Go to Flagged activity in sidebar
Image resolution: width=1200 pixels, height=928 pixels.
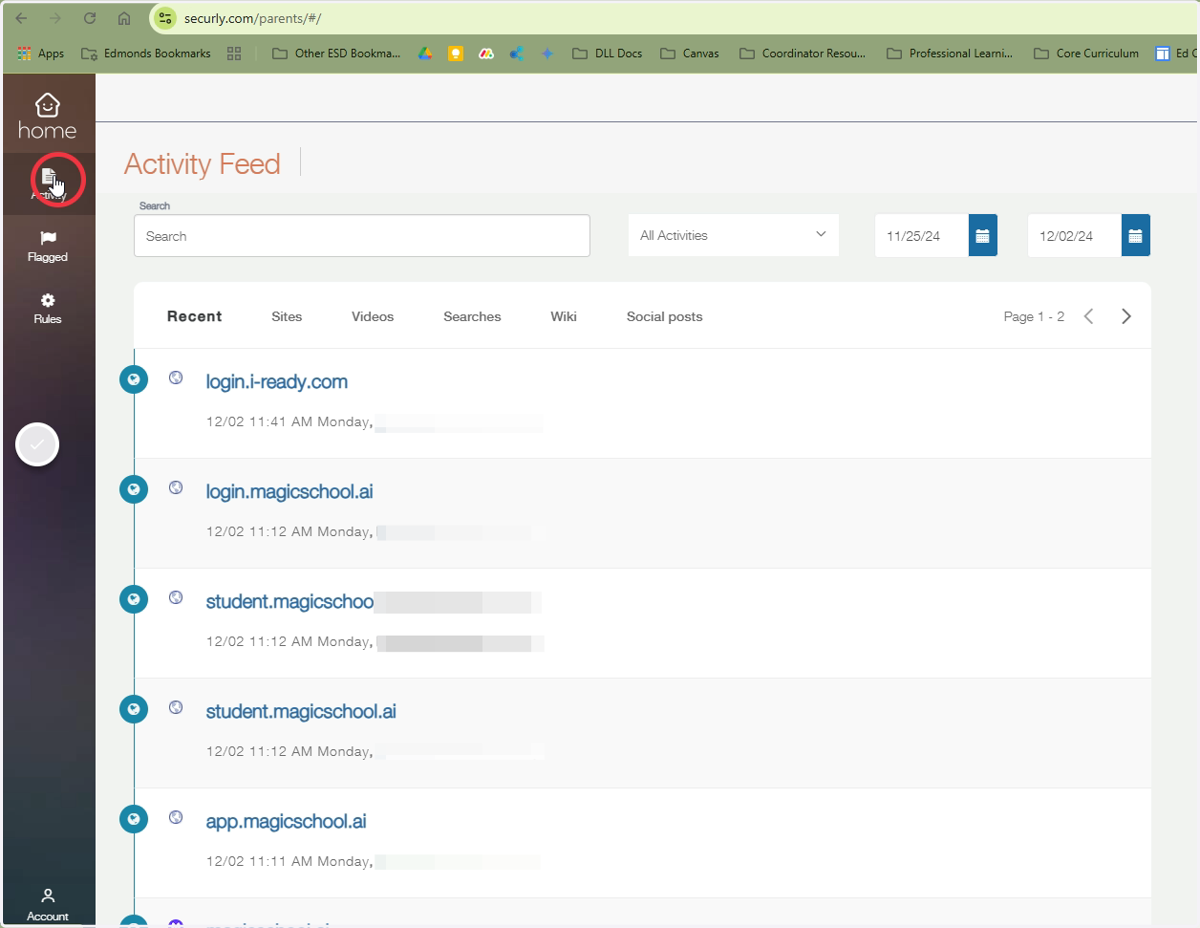point(47,247)
